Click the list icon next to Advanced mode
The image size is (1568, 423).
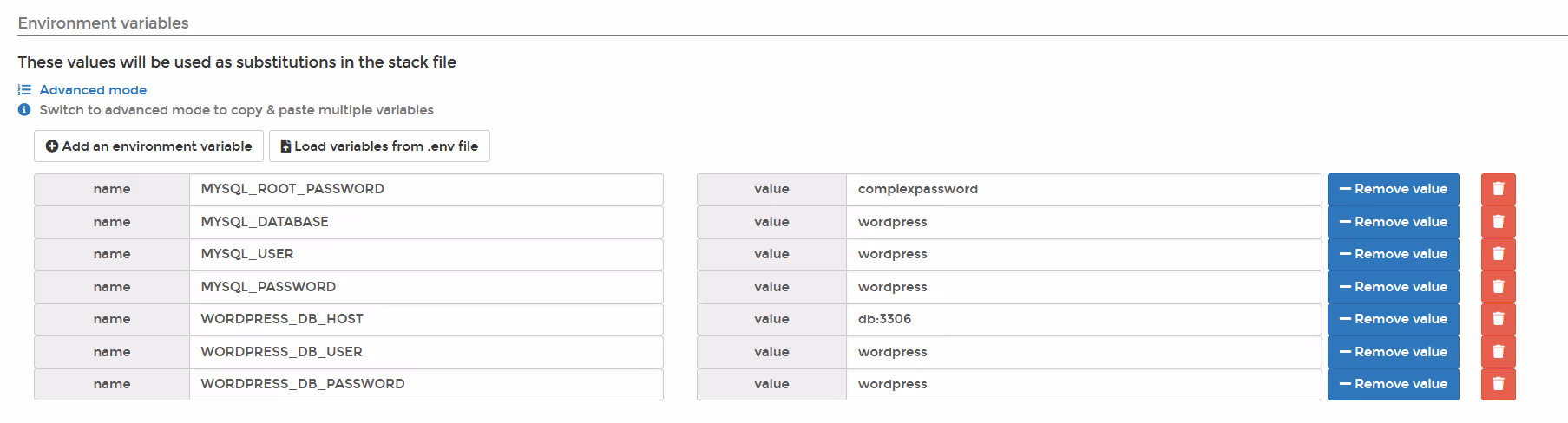coord(24,90)
